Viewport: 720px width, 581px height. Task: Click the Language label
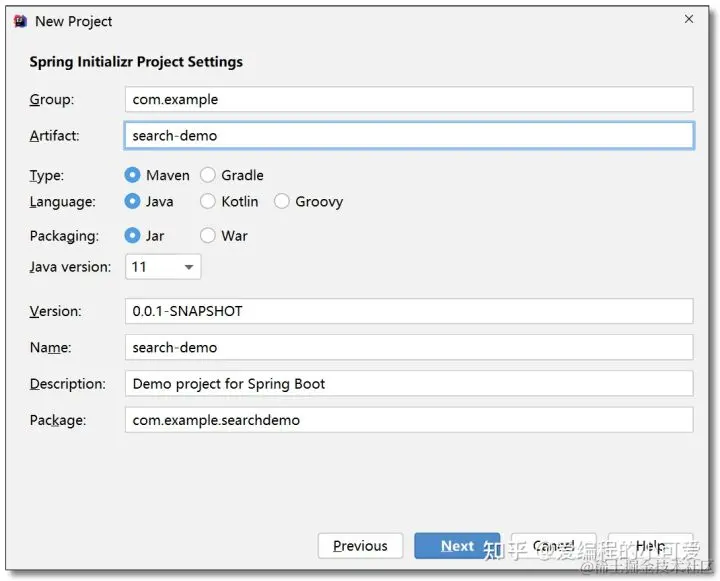point(62,202)
